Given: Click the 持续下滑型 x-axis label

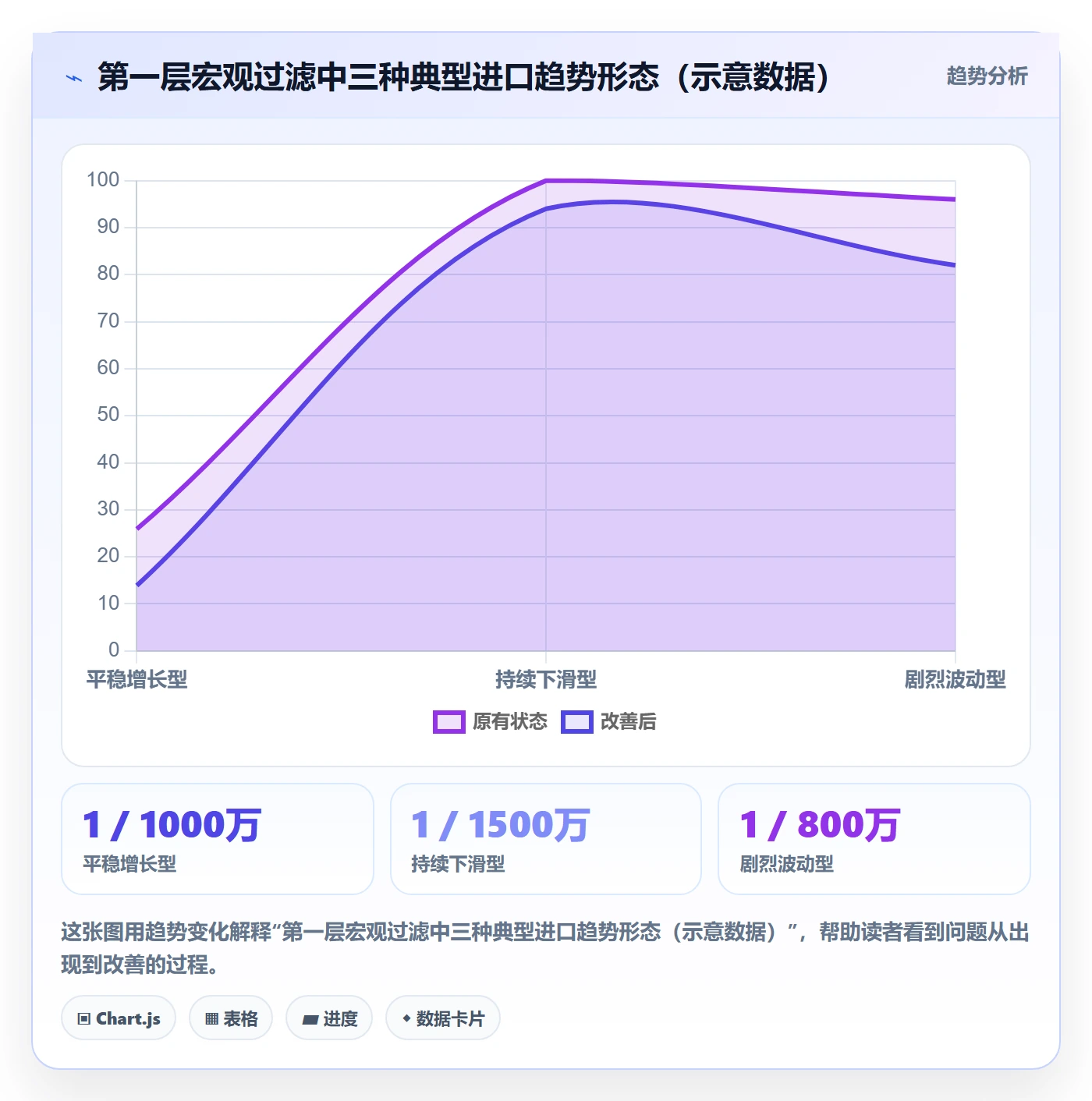Looking at the screenshot, I should [546, 679].
